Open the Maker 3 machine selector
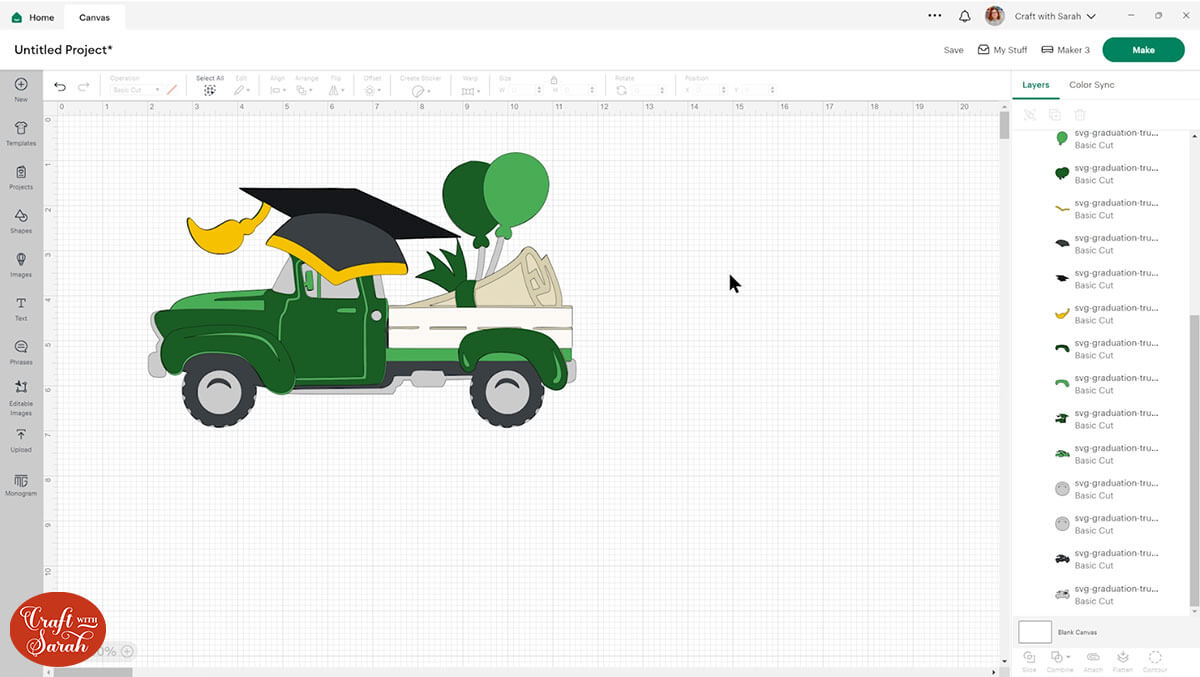The image size is (1200, 677). (x=1065, y=50)
